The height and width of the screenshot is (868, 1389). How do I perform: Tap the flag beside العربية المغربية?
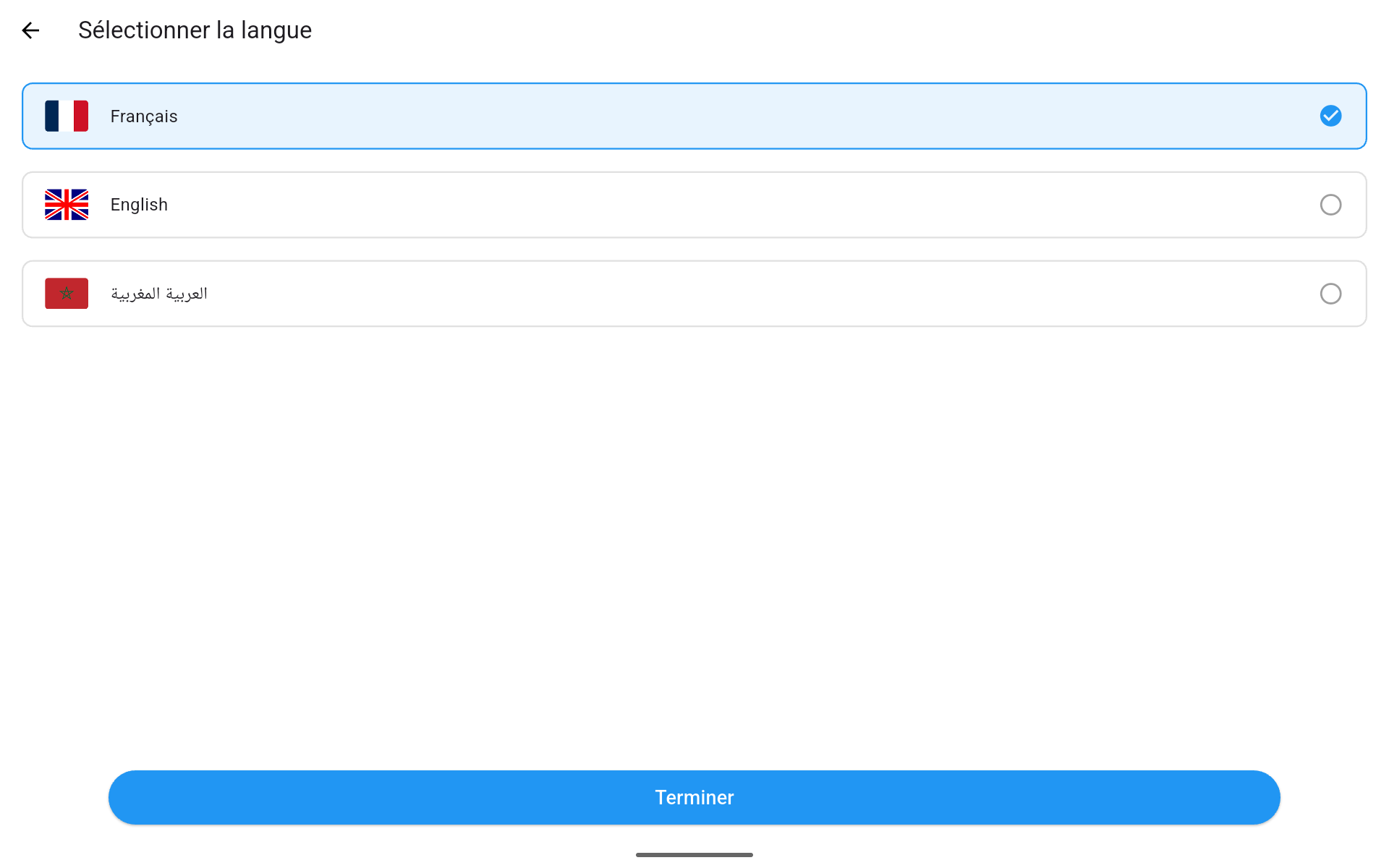pos(66,293)
